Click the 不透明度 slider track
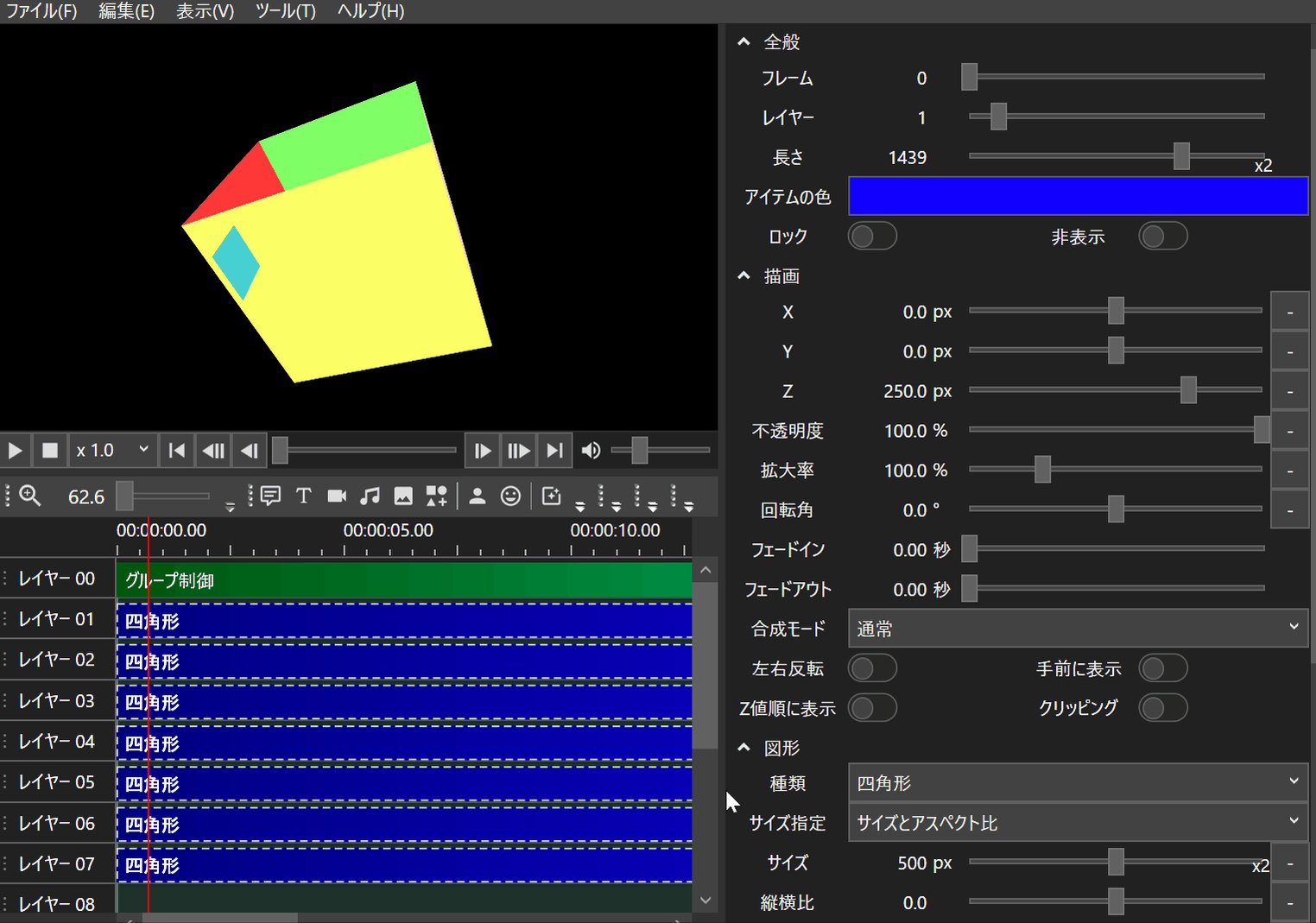The image size is (1316, 923). click(1116, 429)
